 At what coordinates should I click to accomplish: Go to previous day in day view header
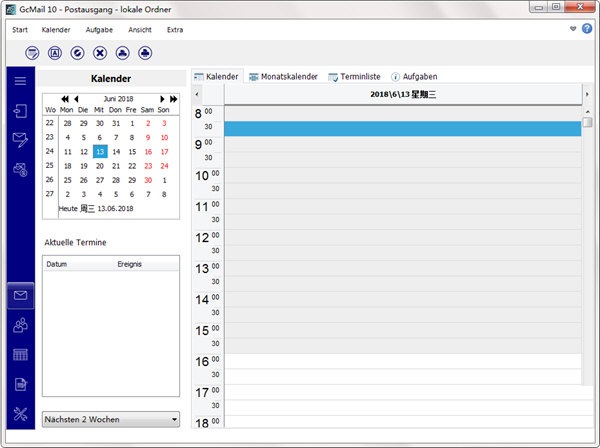tap(197, 94)
